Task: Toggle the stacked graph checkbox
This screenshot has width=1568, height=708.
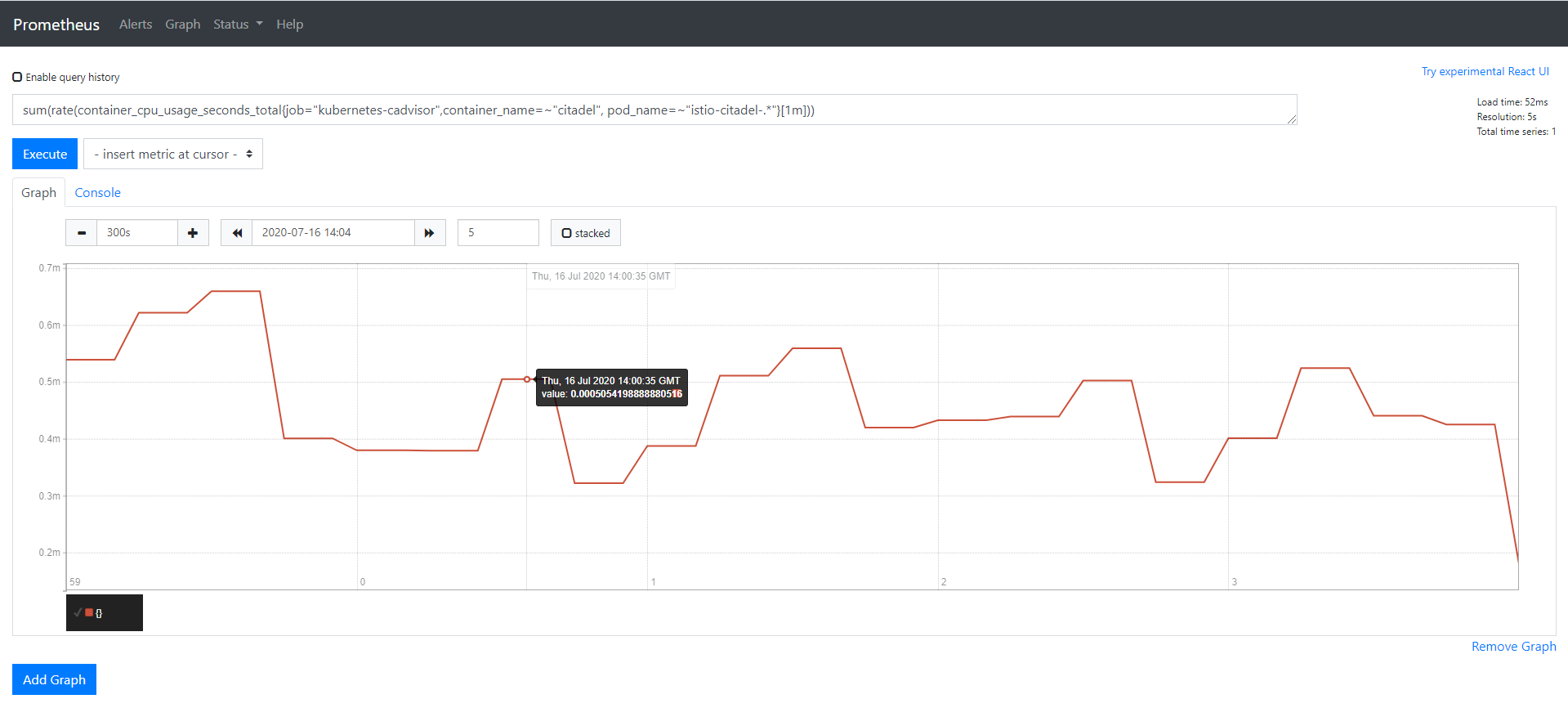Action: (x=566, y=233)
